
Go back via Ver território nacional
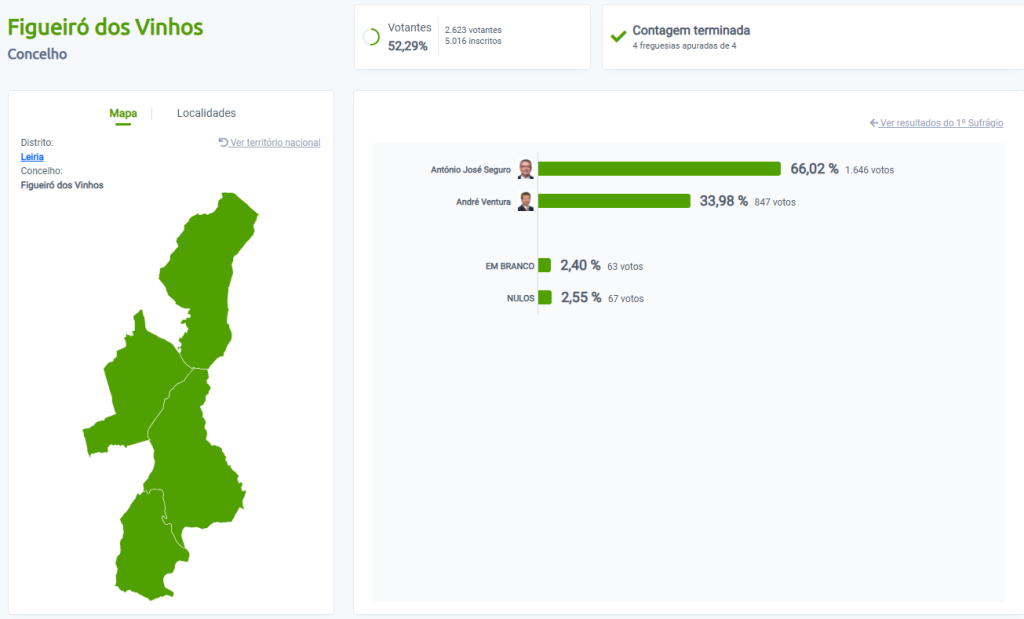pos(275,143)
